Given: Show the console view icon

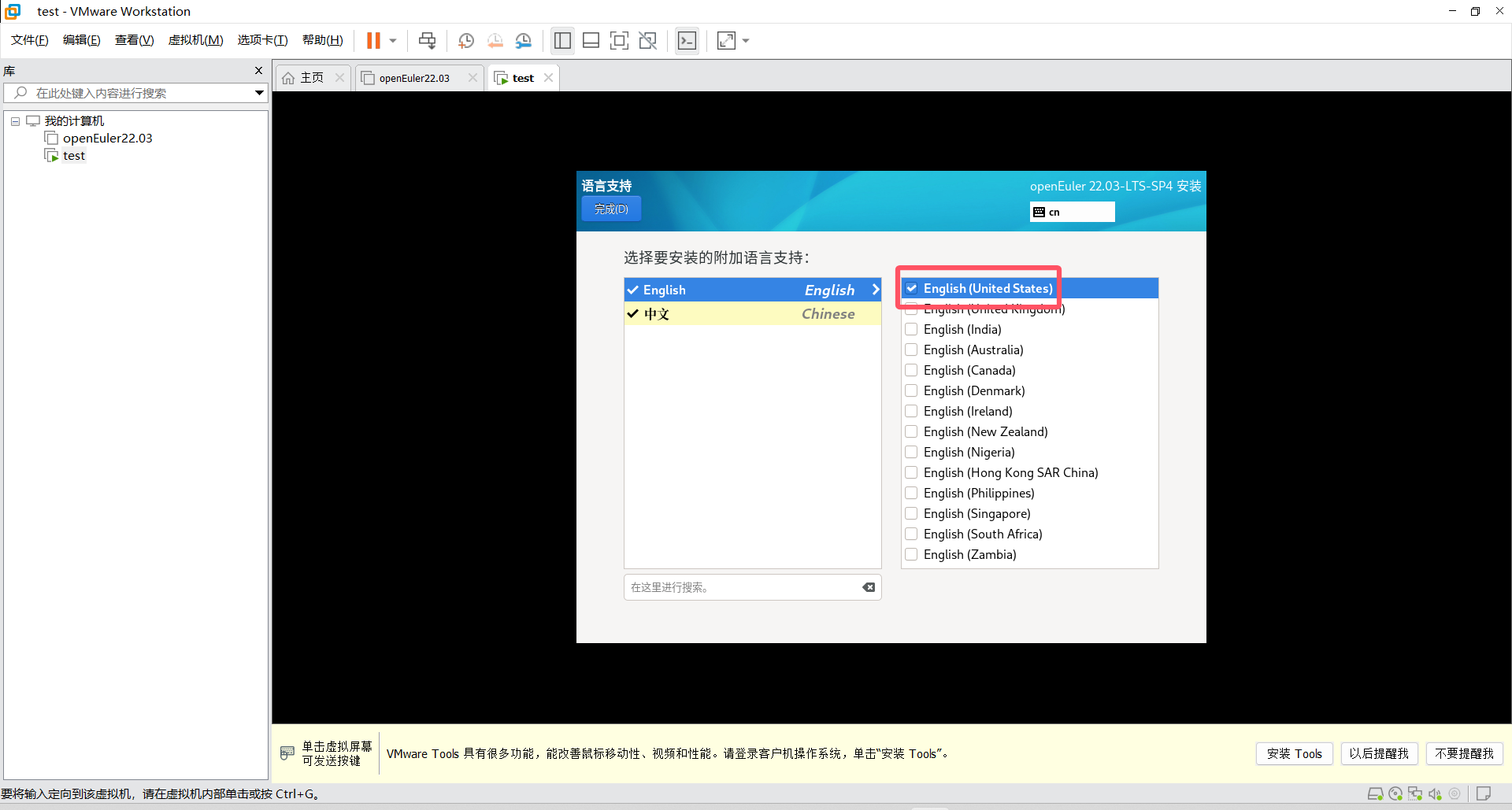Looking at the screenshot, I should pyautogui.click(x=687, y=40).
